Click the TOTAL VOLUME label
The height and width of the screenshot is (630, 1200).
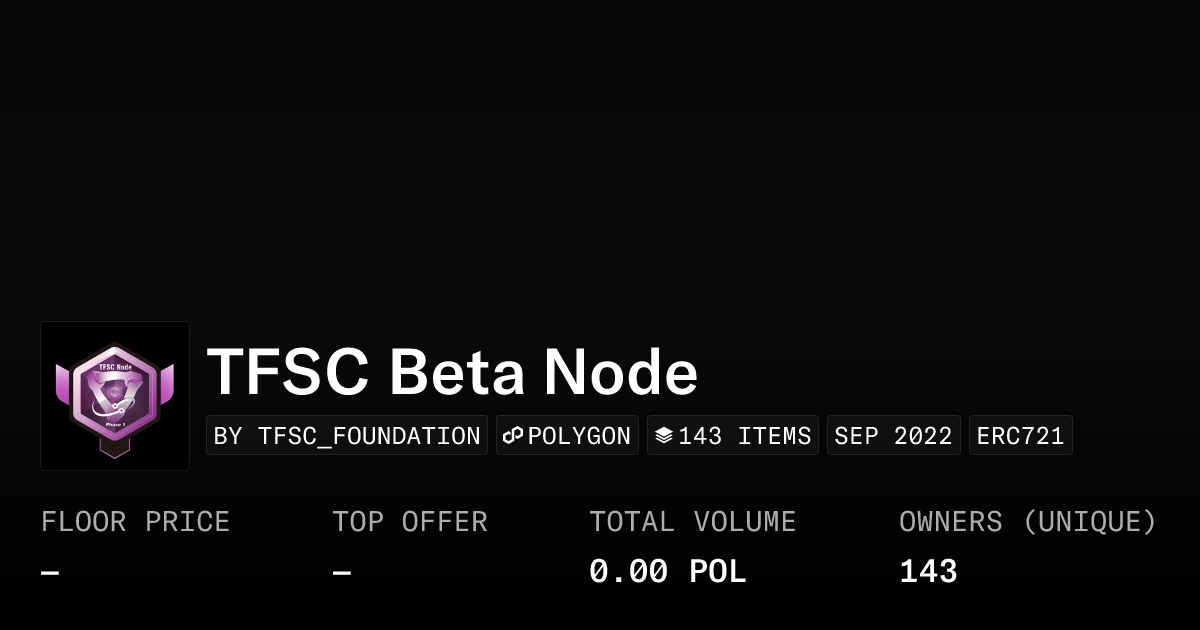(692, 522)
